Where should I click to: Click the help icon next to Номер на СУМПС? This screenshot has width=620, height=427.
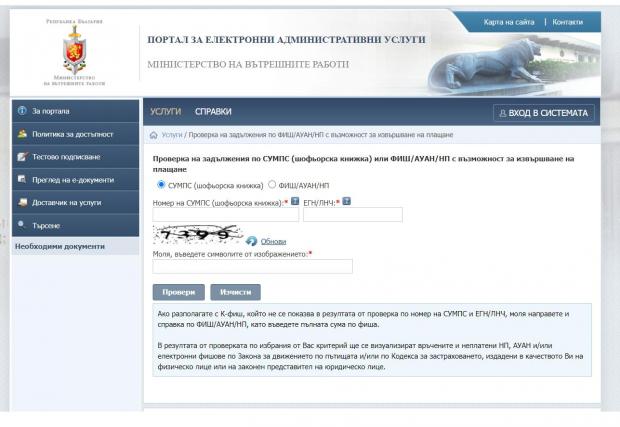(x=295, y=201)
